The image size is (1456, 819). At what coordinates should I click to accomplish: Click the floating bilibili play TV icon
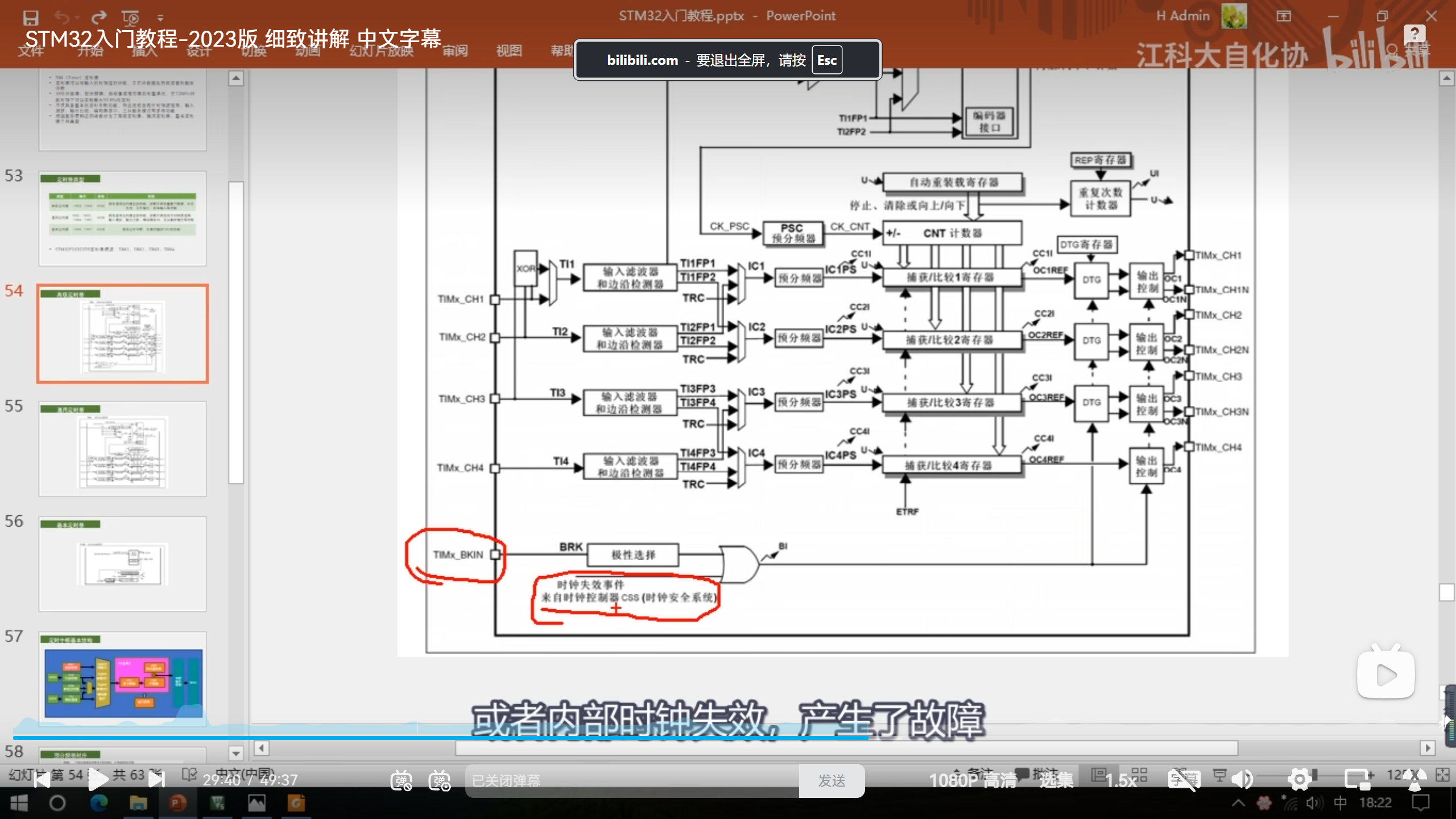[1385, 675]
